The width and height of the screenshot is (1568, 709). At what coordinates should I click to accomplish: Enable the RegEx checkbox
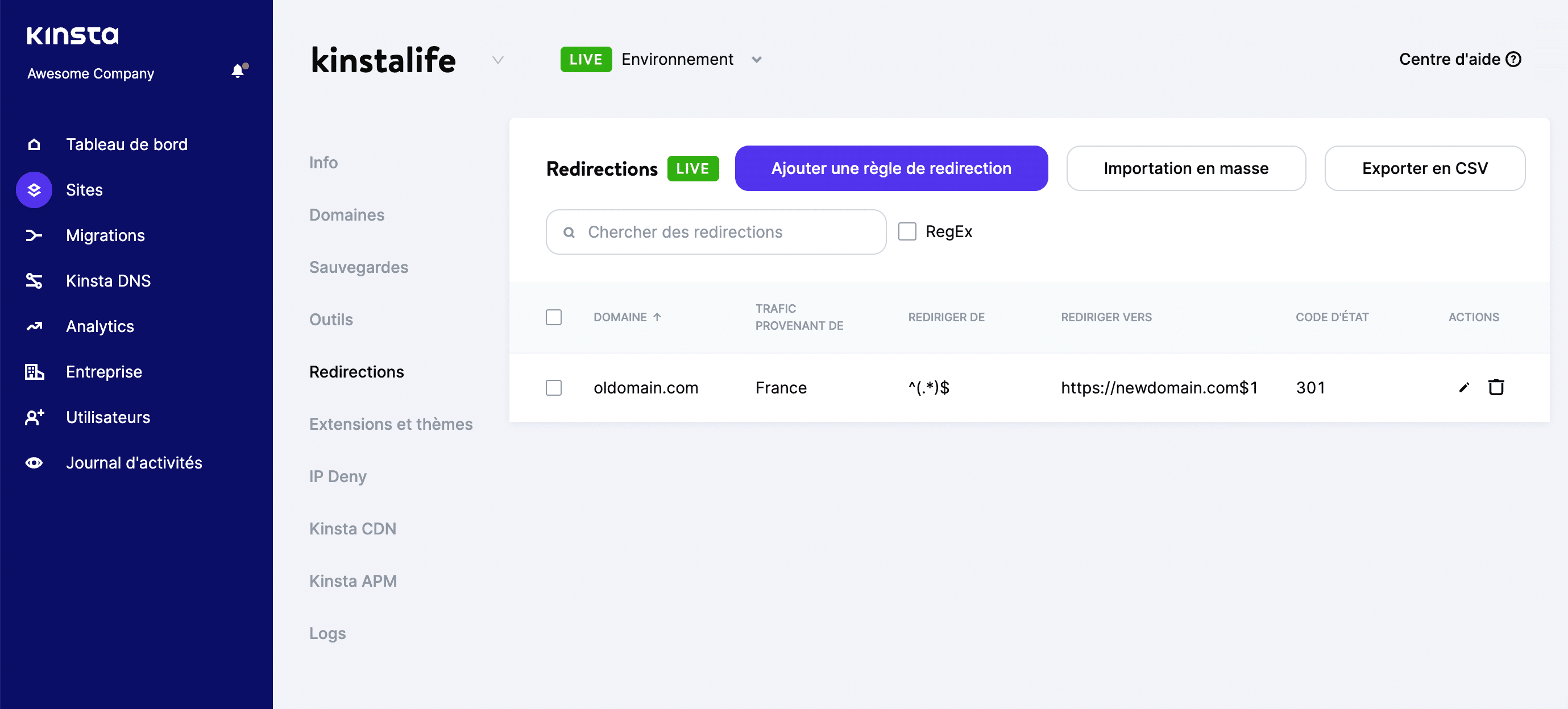(907, 231)
